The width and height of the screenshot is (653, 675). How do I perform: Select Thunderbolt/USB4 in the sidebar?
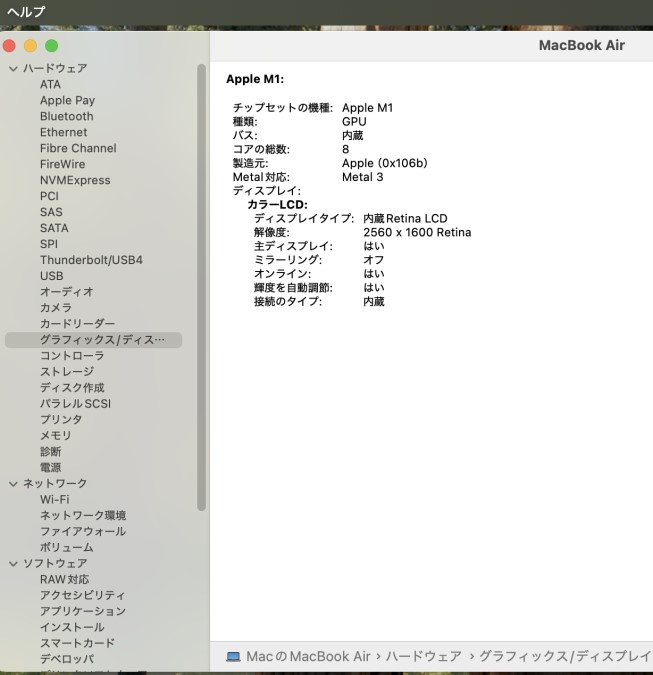[x=91, y=260]
